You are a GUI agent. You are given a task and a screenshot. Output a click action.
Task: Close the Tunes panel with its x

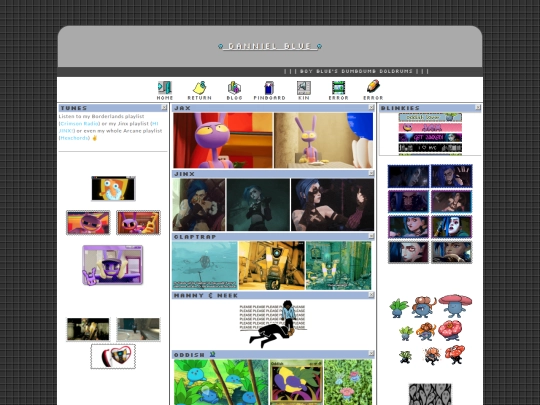(164, 108)
